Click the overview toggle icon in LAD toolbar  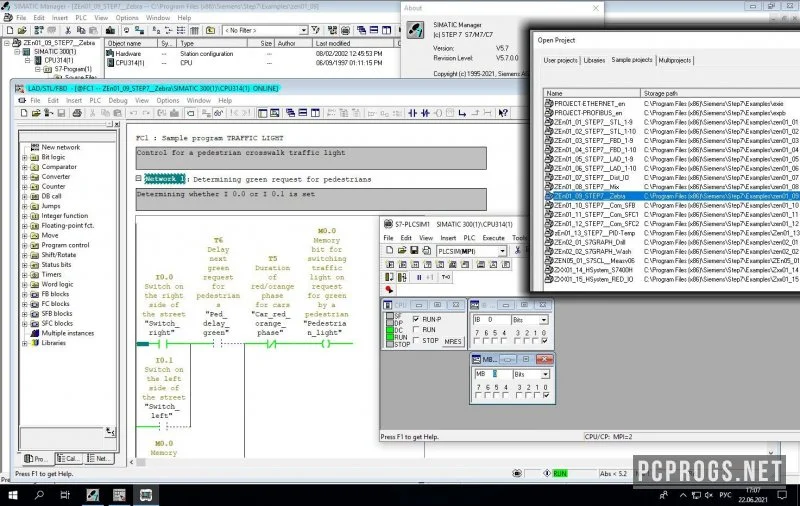[262, 113]
